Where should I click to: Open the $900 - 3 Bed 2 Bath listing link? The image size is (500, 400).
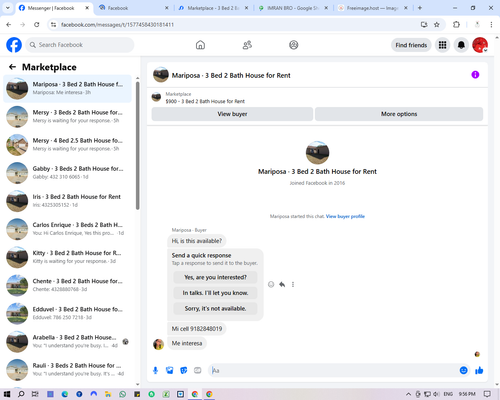(205, 101)
